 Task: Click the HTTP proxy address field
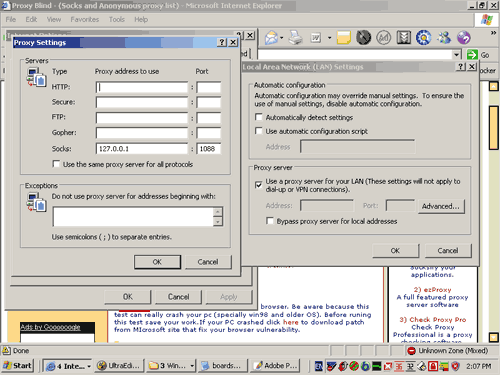click(x=142, y=87)
